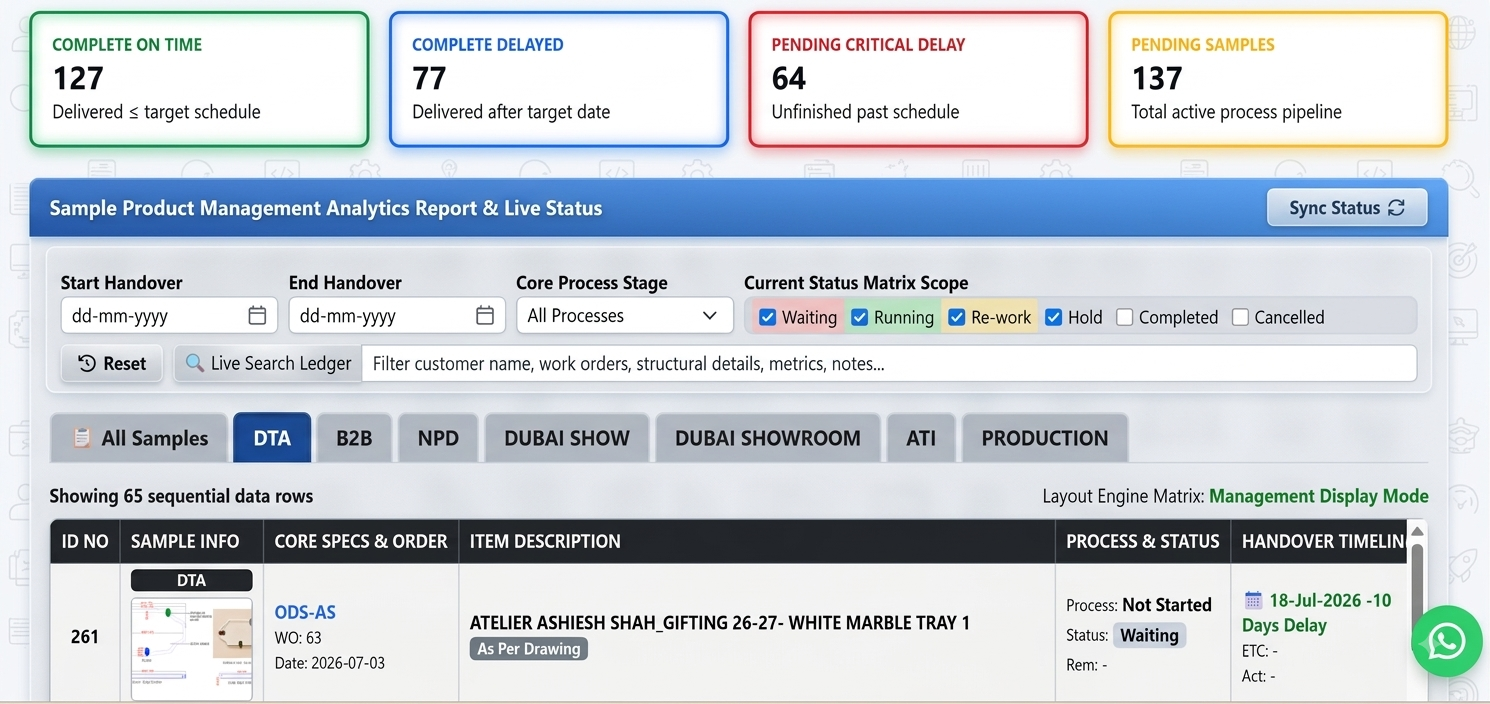Focus the End Handover date field

[396, 315]
